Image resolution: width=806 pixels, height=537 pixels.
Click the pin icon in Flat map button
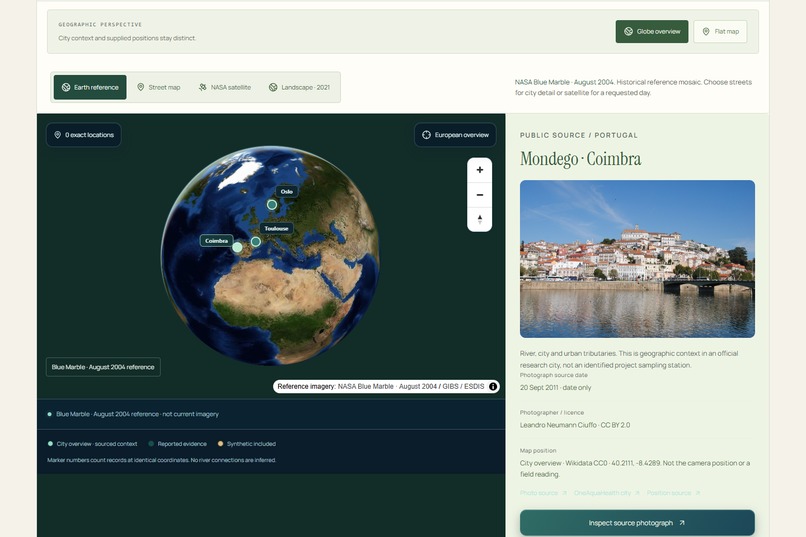click(706, 31)
